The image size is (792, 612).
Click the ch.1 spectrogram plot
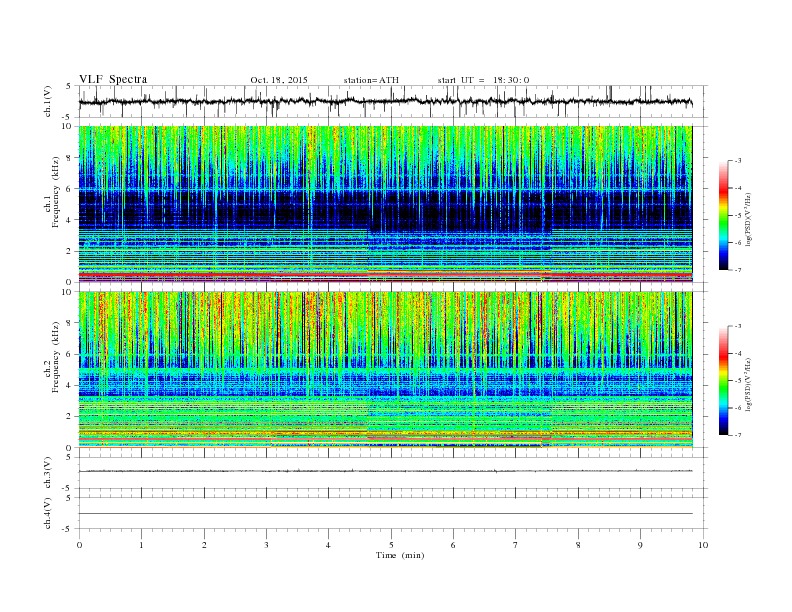coord(385,204)
